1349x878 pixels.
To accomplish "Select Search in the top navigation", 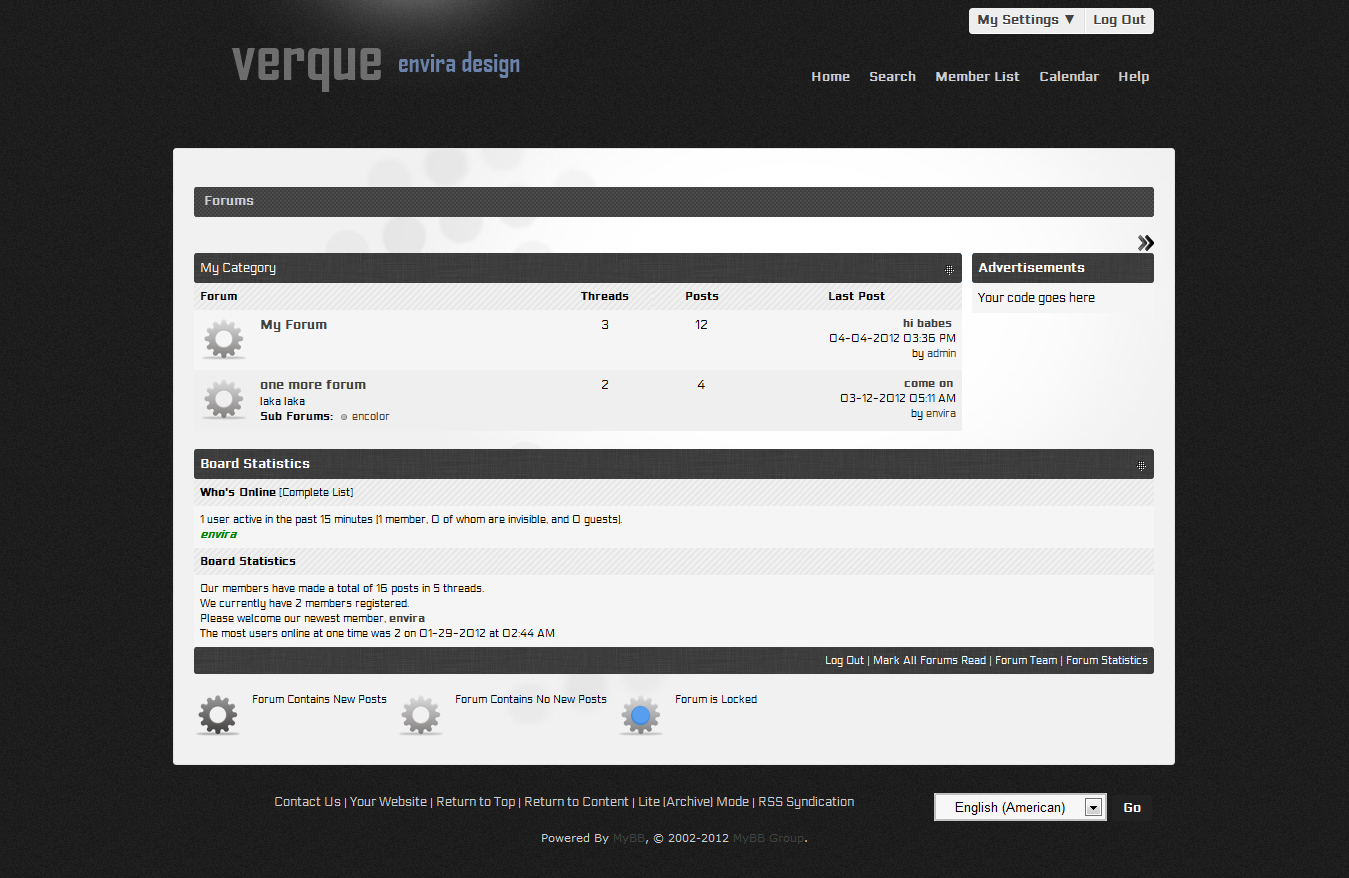I will [x=892, y=76].
